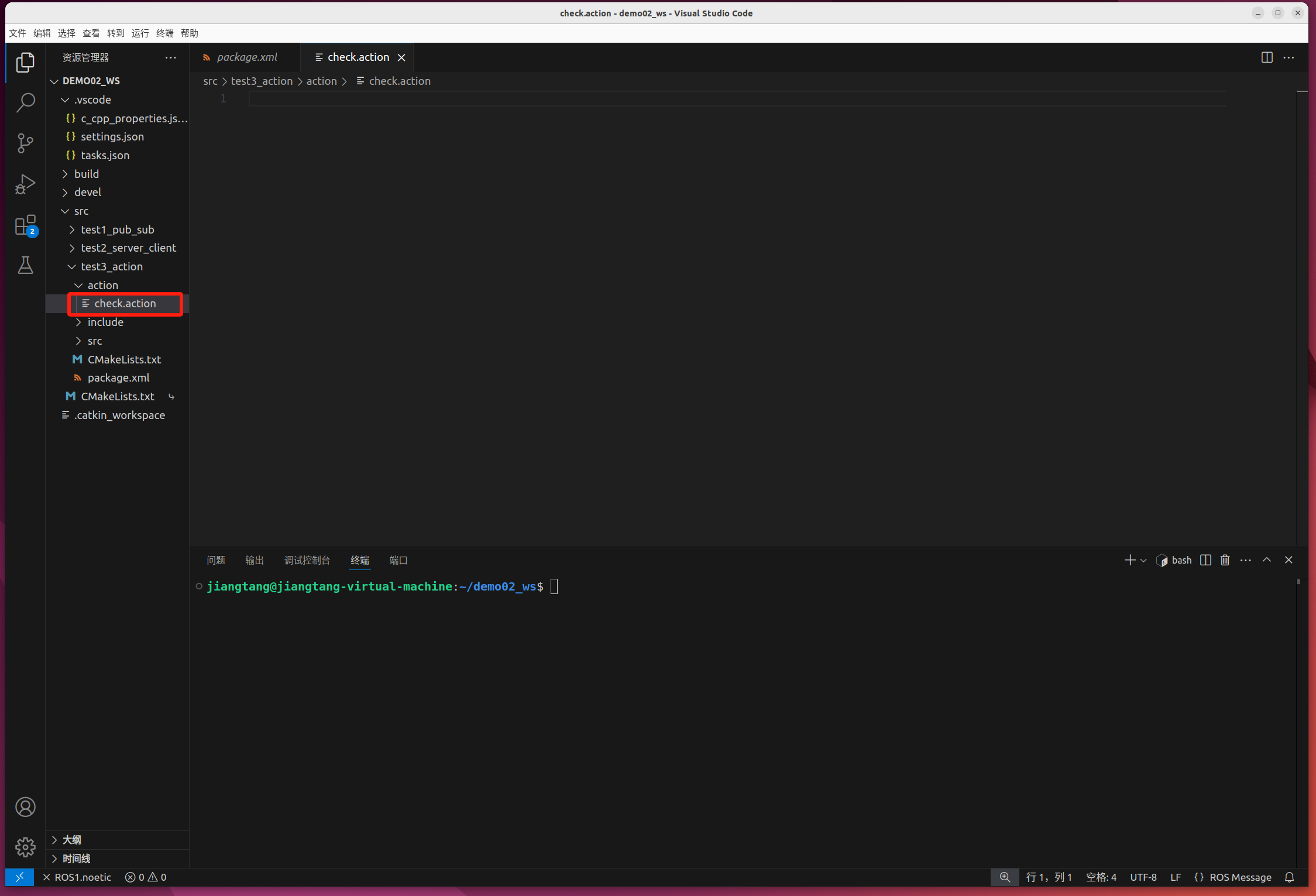The height and width of the screenshot is (896, 1316).
Task: Kill terminal with the trash icon
Action: (1225, 560)
